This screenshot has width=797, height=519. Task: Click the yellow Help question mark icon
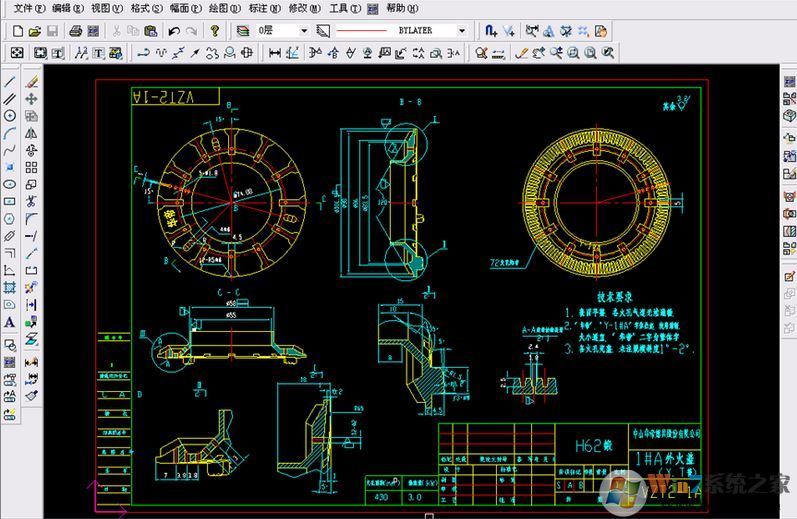[x=215, y=31]
